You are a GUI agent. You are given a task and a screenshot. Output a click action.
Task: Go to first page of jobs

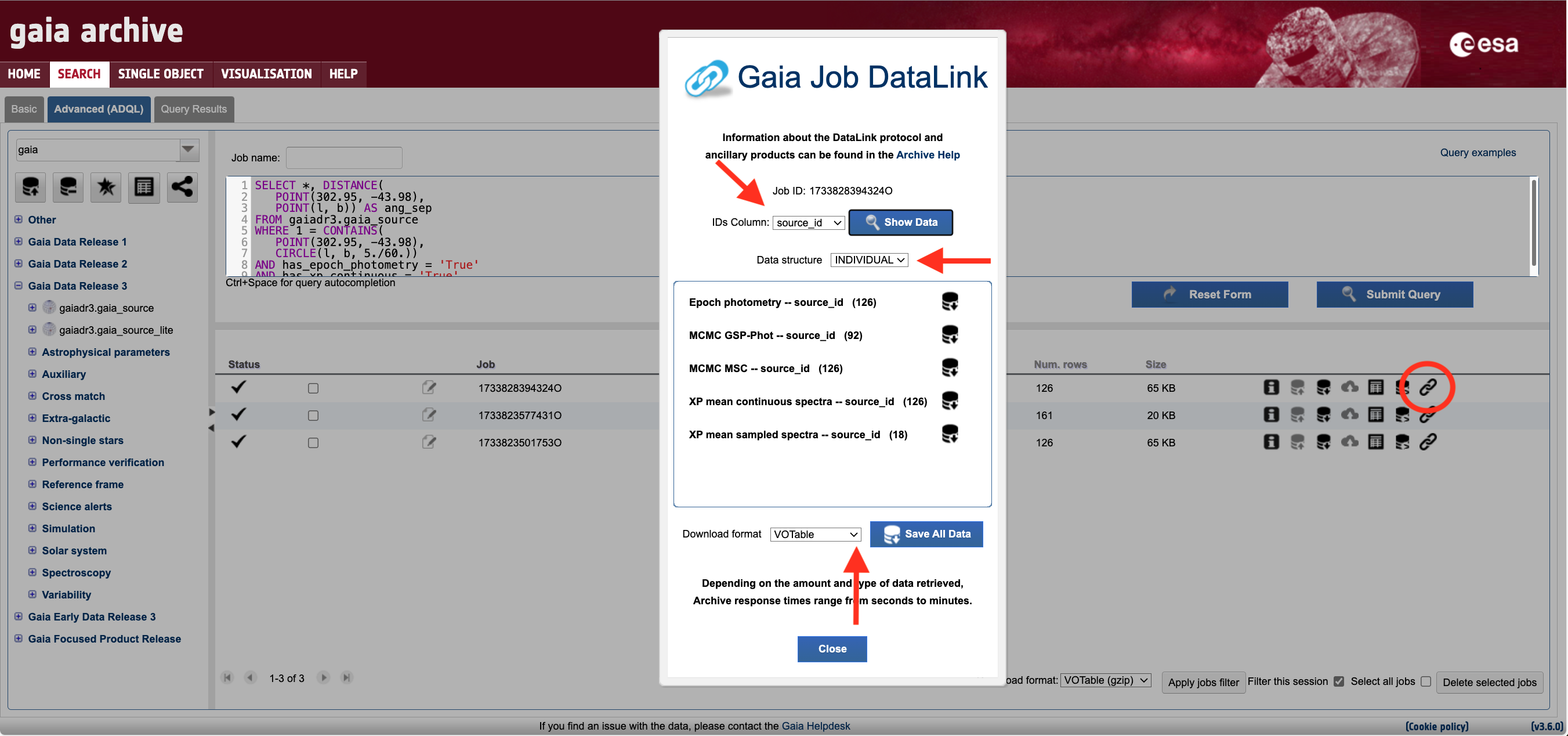[227, 677]
